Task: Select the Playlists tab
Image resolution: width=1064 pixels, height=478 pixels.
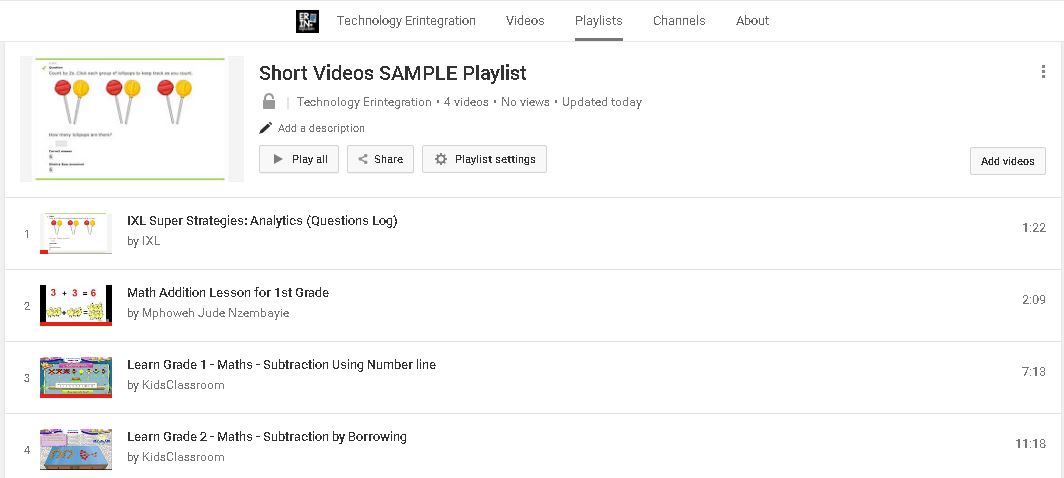Action: pos(598,20)
